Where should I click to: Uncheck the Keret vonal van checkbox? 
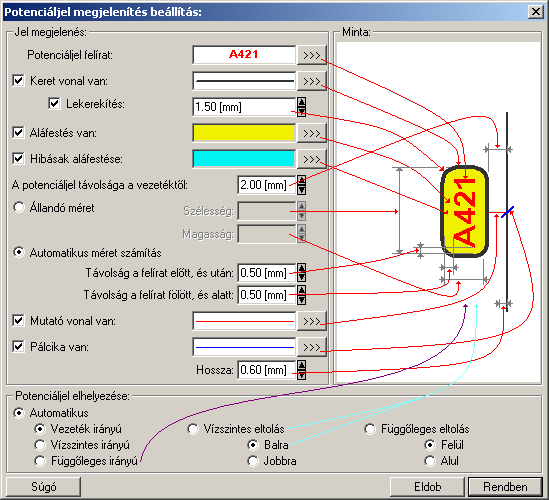point(18,81)
